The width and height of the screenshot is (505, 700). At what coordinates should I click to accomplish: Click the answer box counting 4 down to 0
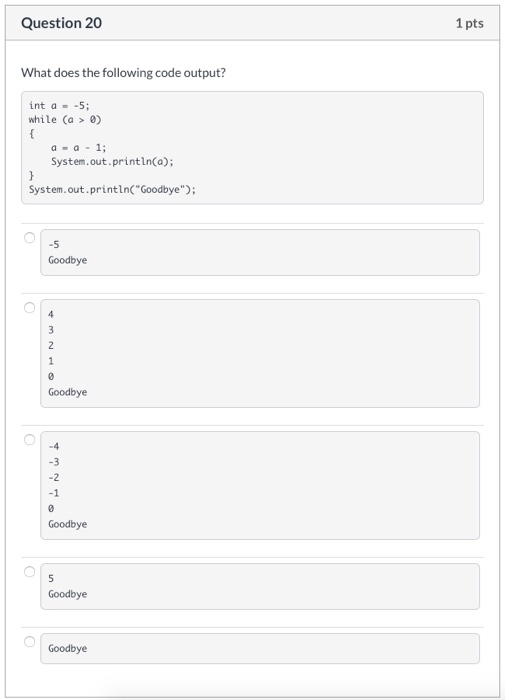tap(260, 353)
